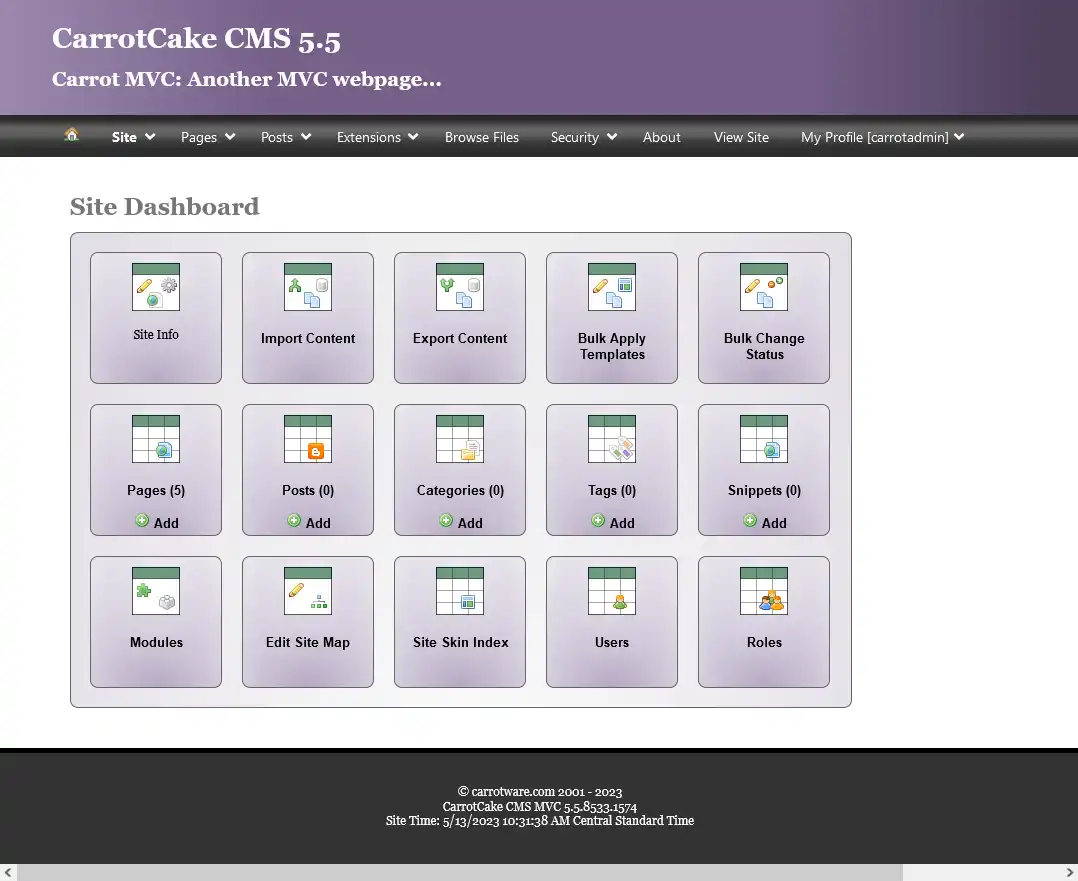Image resolution: width=1078 pixels, height=881 pixels.
Task: Click the Roles label
Action: tap(764, 642)
